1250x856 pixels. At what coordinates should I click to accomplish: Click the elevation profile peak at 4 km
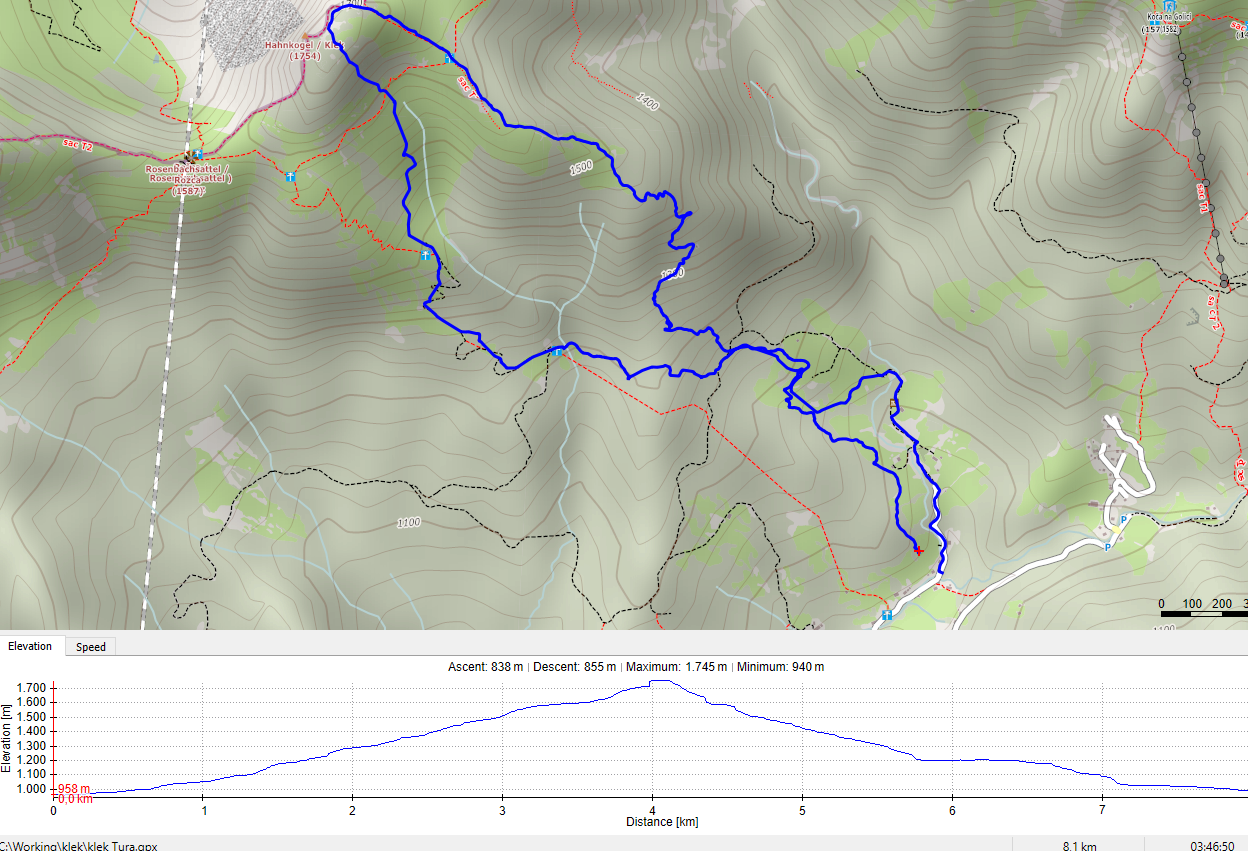658,682
